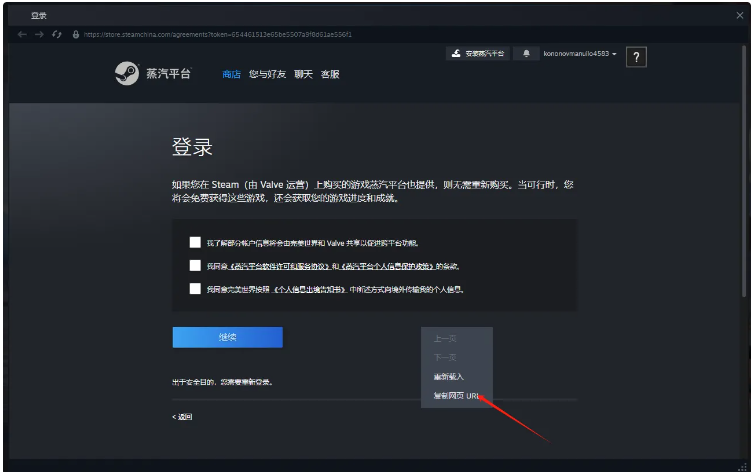The height and width of the screenshot is (472, 751).
Task: Click the notification bell icon
Action: pyautogui.click(x=526, y=54)
